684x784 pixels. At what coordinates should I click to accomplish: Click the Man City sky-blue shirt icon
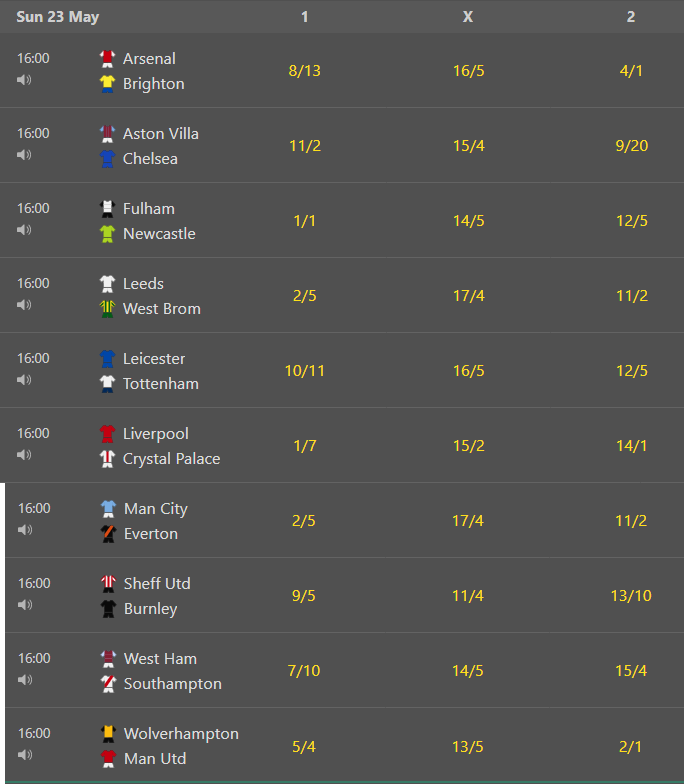[108, 508]
